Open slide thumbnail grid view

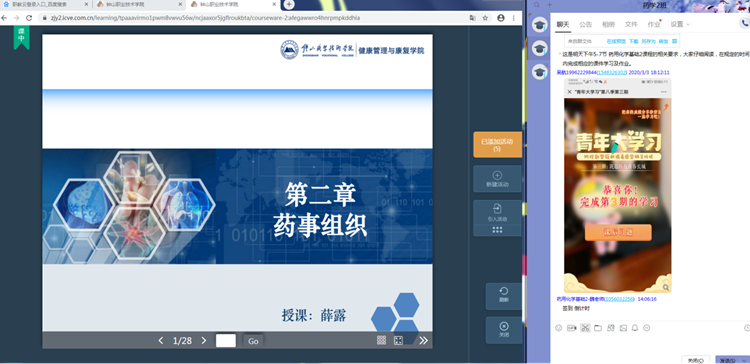381,340
